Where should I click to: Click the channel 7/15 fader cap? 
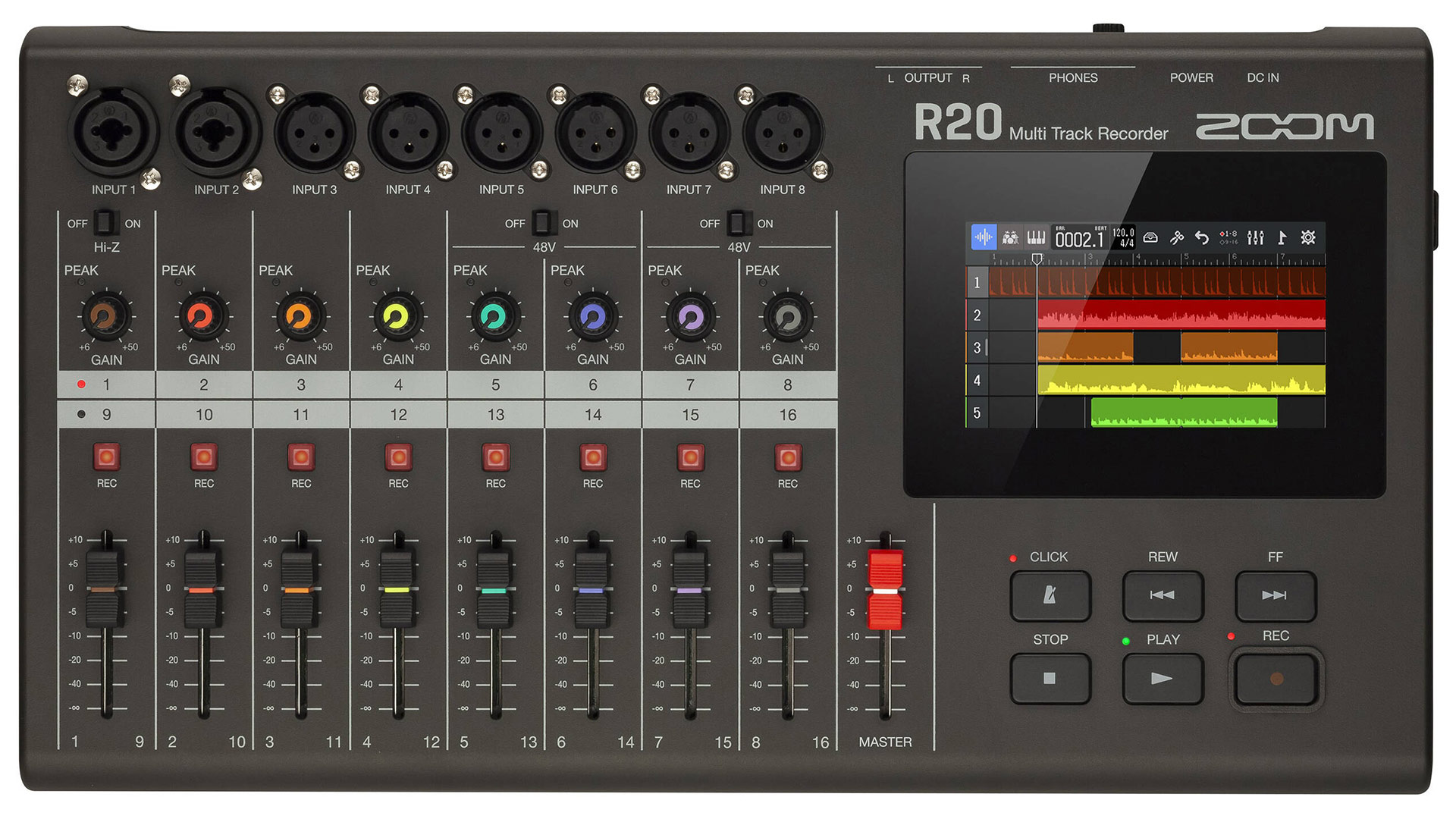tap(689, 589)
